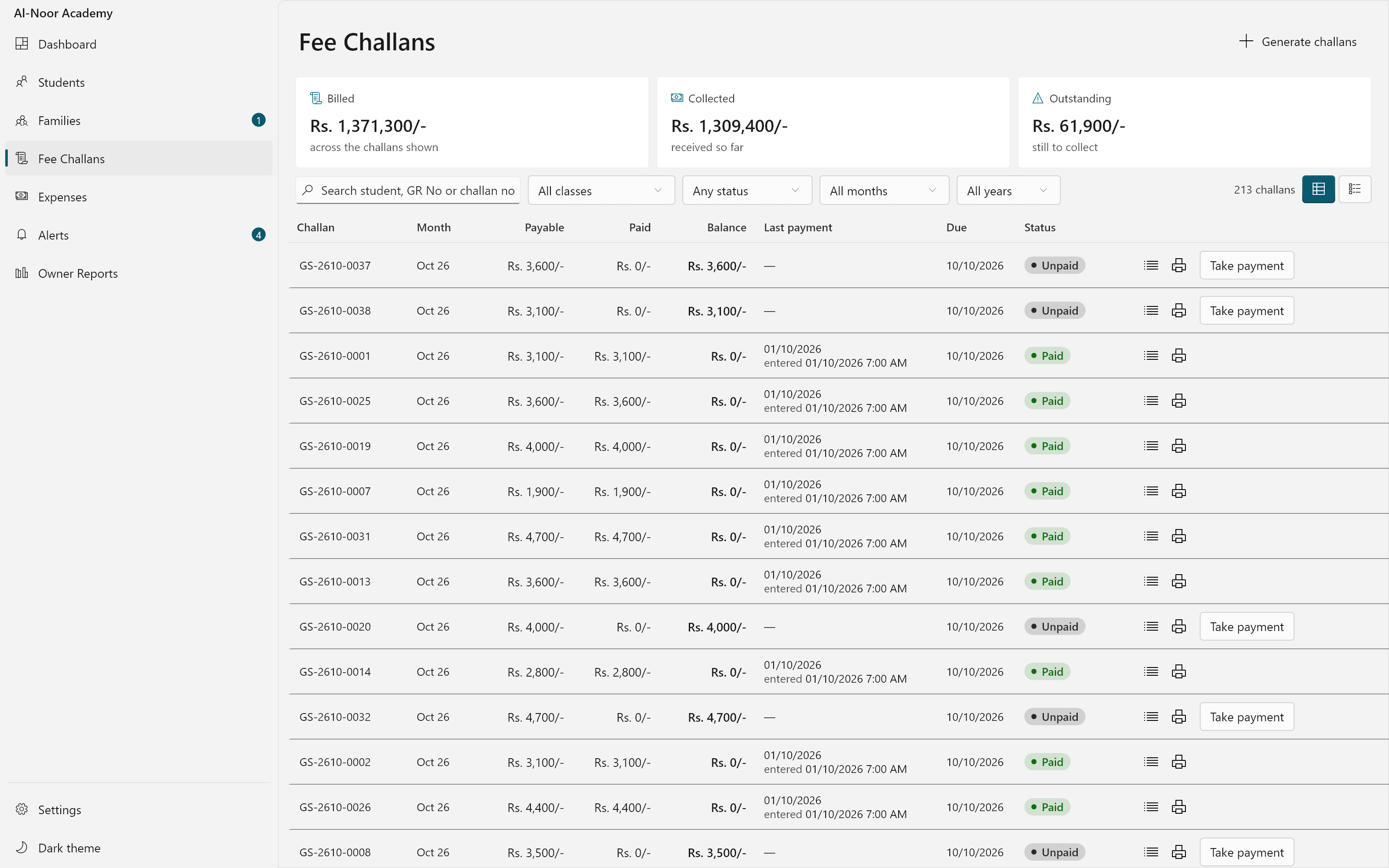This screenshot has height=868, width=1389.
Task: Click challan number GS-2610-0025
Action: pos(335,401)
